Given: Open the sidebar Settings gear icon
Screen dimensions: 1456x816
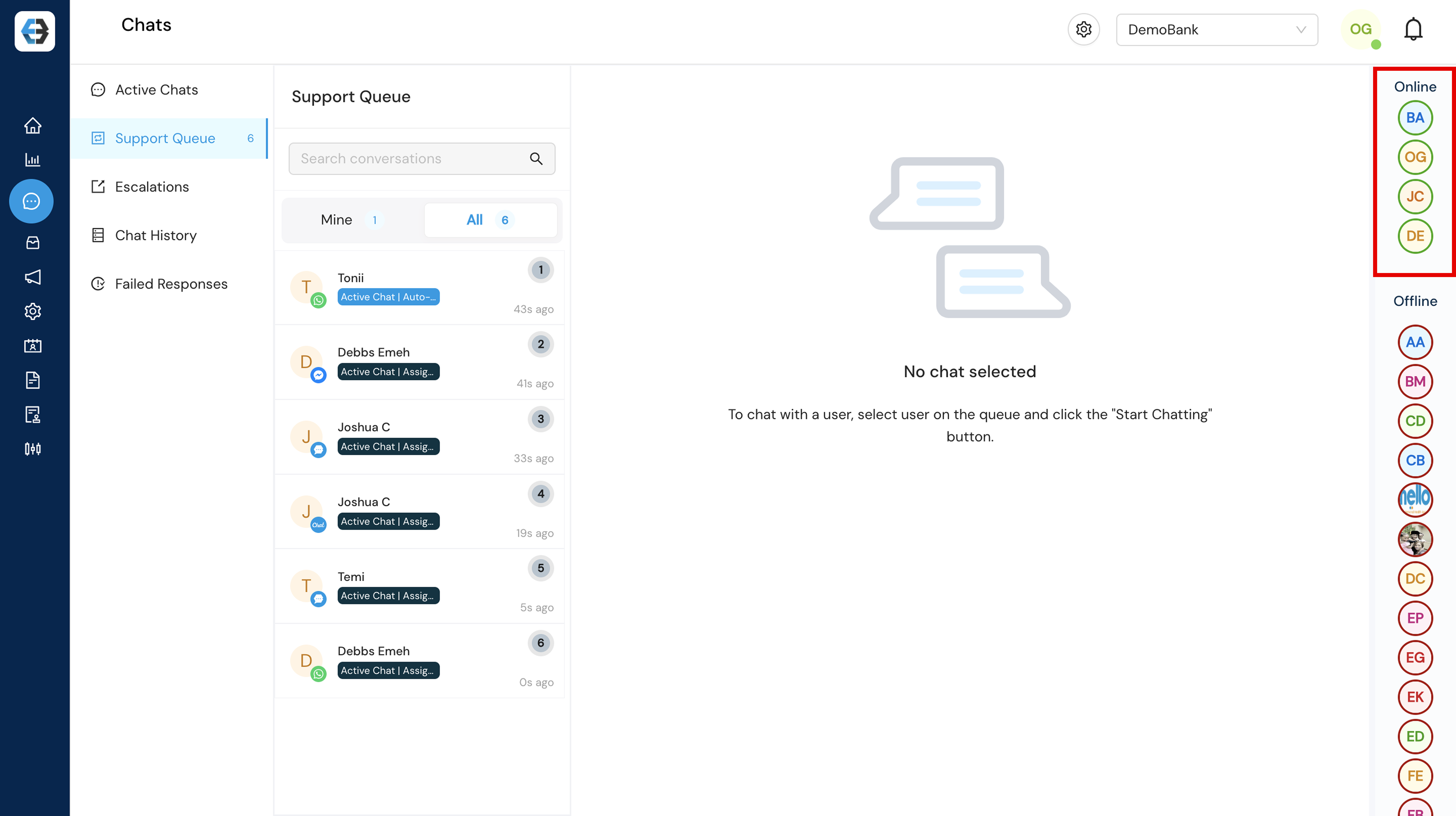Looking at the screenshot, I should pyautogui.click(x=33, y=311).
